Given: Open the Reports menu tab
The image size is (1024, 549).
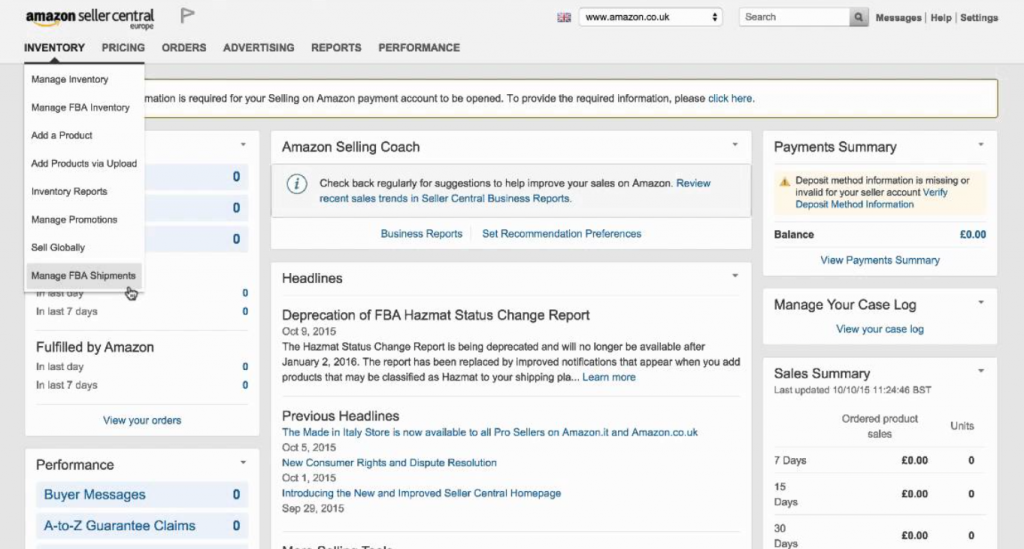Looking at the screenshot, I should point(336,48).
